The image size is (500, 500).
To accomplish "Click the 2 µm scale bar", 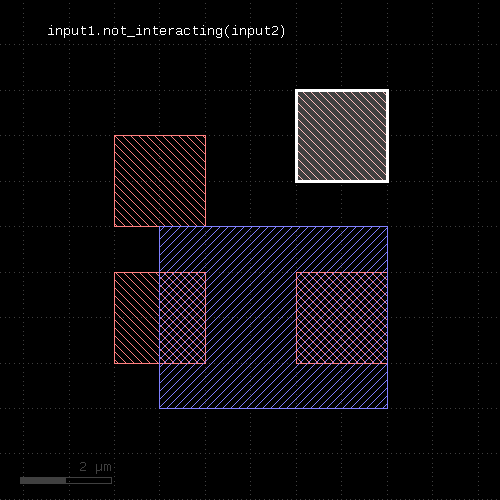I will point(66,480).
